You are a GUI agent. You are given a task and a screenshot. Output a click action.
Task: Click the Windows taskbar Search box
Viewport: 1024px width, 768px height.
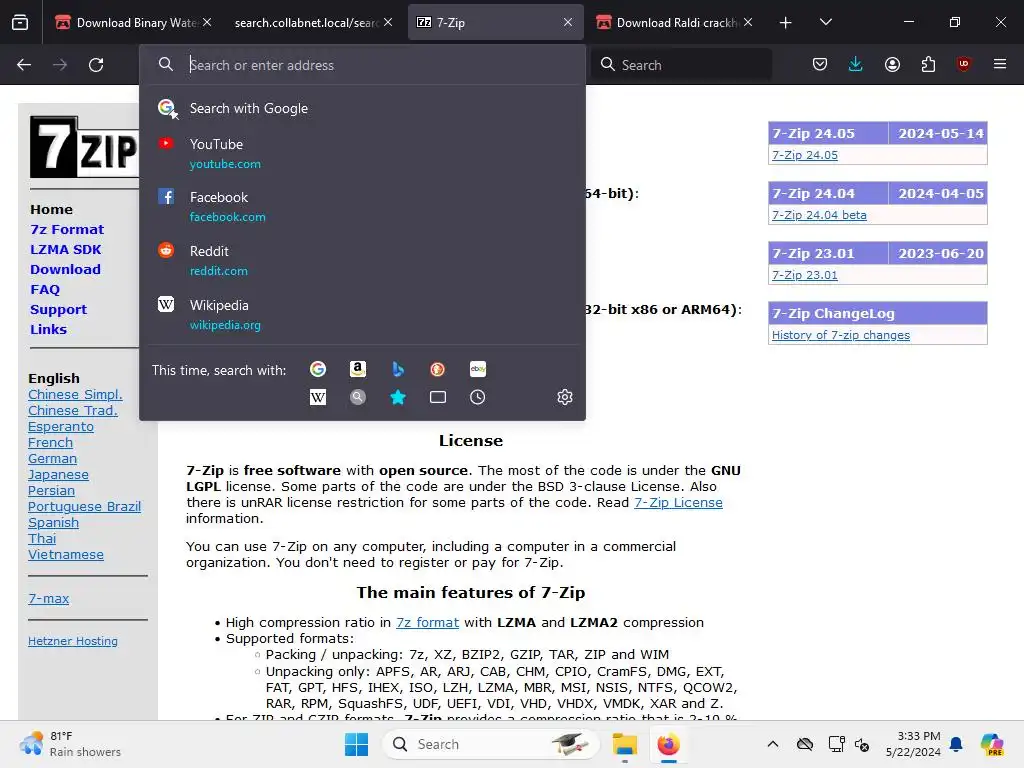491,744
